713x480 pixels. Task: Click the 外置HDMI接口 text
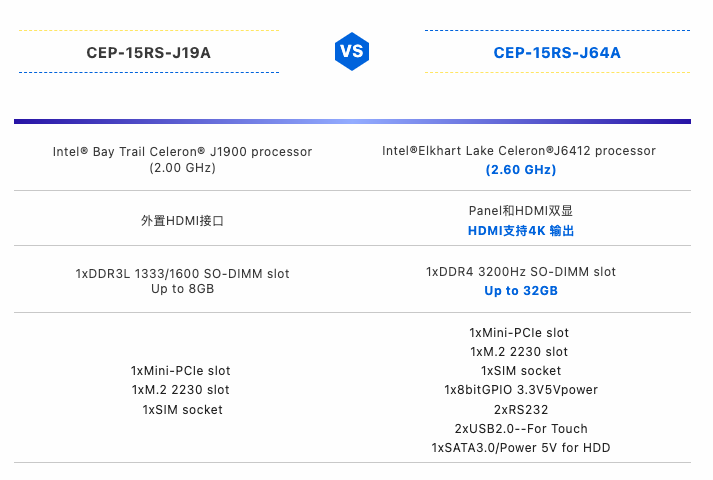click(182, 221)
